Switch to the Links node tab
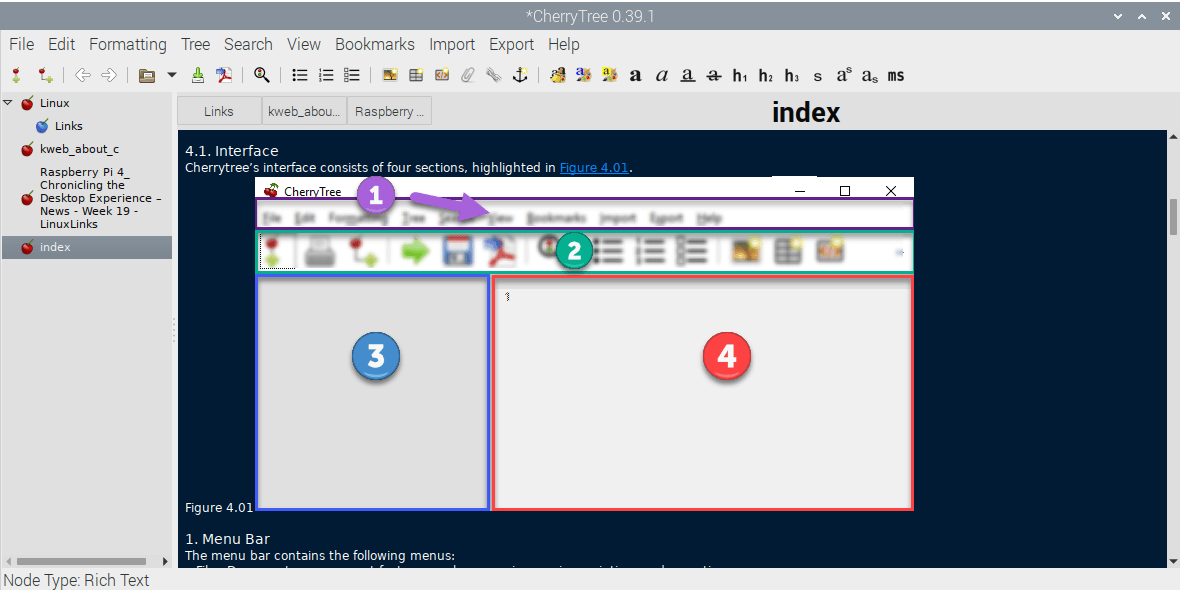This screenshot has height=592, width=1180. 219,111
